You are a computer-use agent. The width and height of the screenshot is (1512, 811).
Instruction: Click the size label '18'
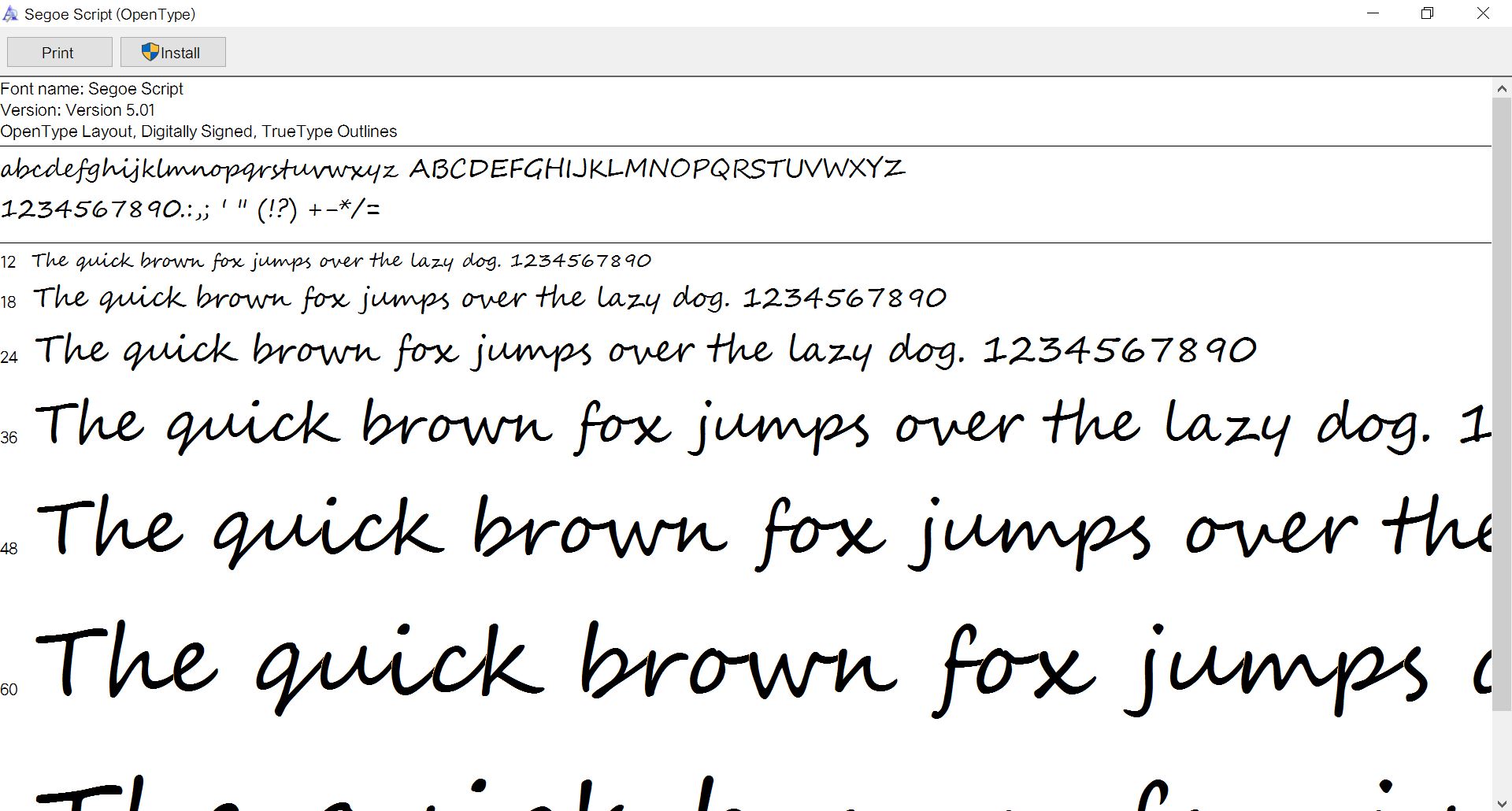(x=9, y=302)
